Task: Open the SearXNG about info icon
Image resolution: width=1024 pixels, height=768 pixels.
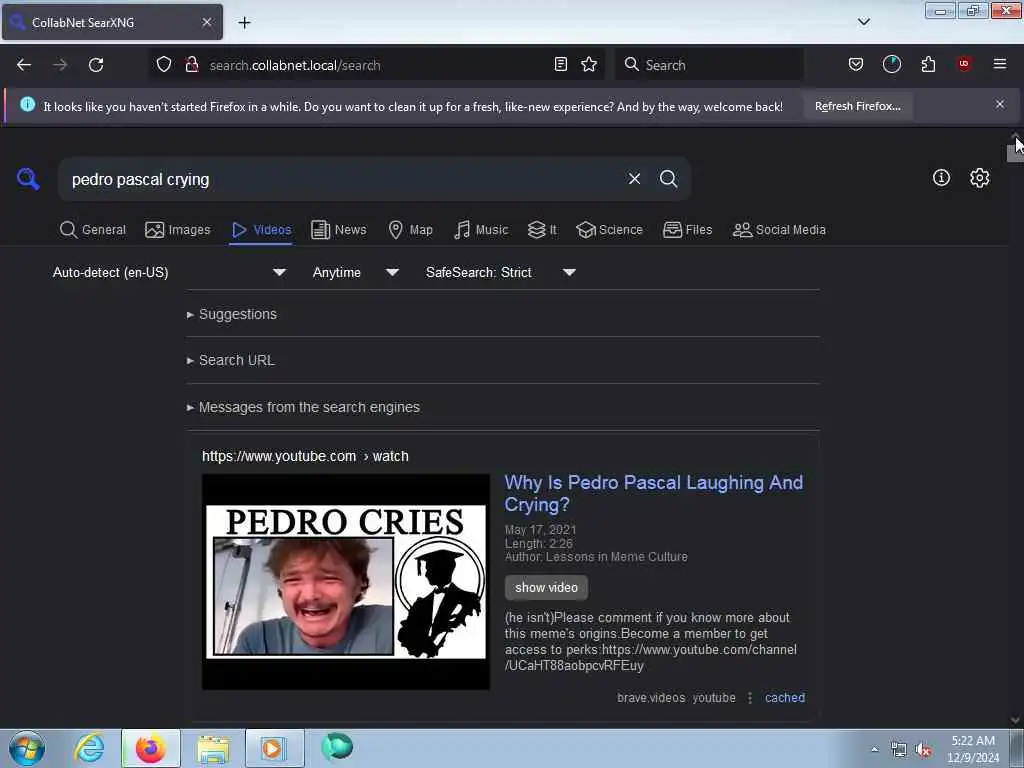Action: coord(941,178)
